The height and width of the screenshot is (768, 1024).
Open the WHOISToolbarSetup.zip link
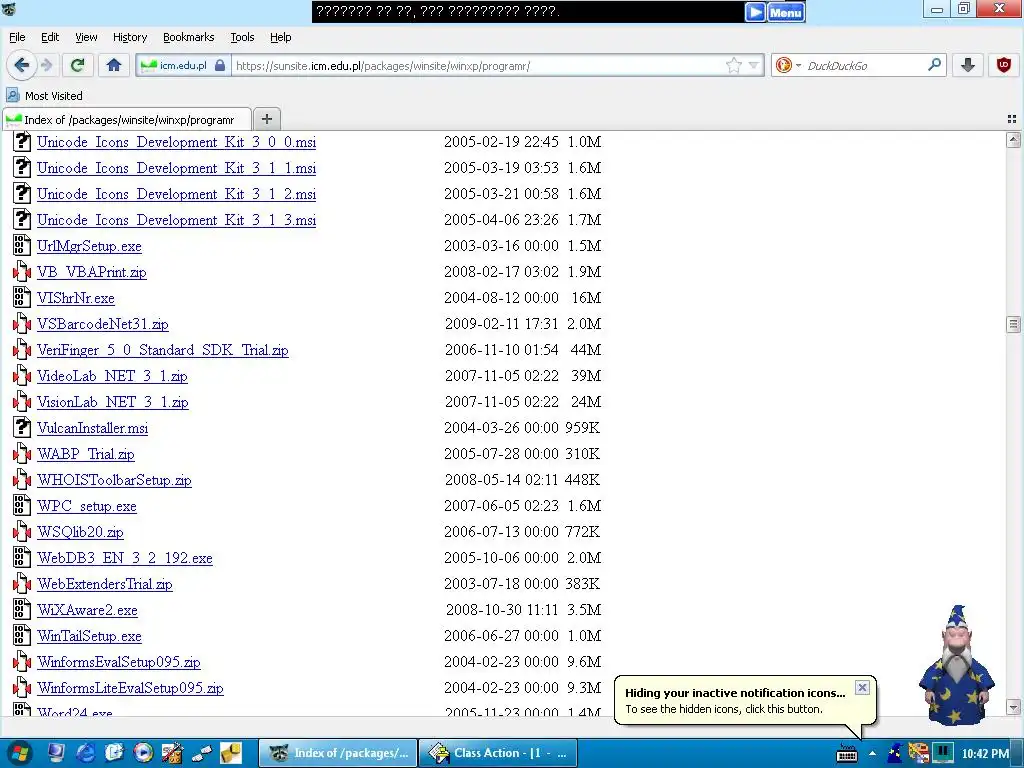point(114,480)
